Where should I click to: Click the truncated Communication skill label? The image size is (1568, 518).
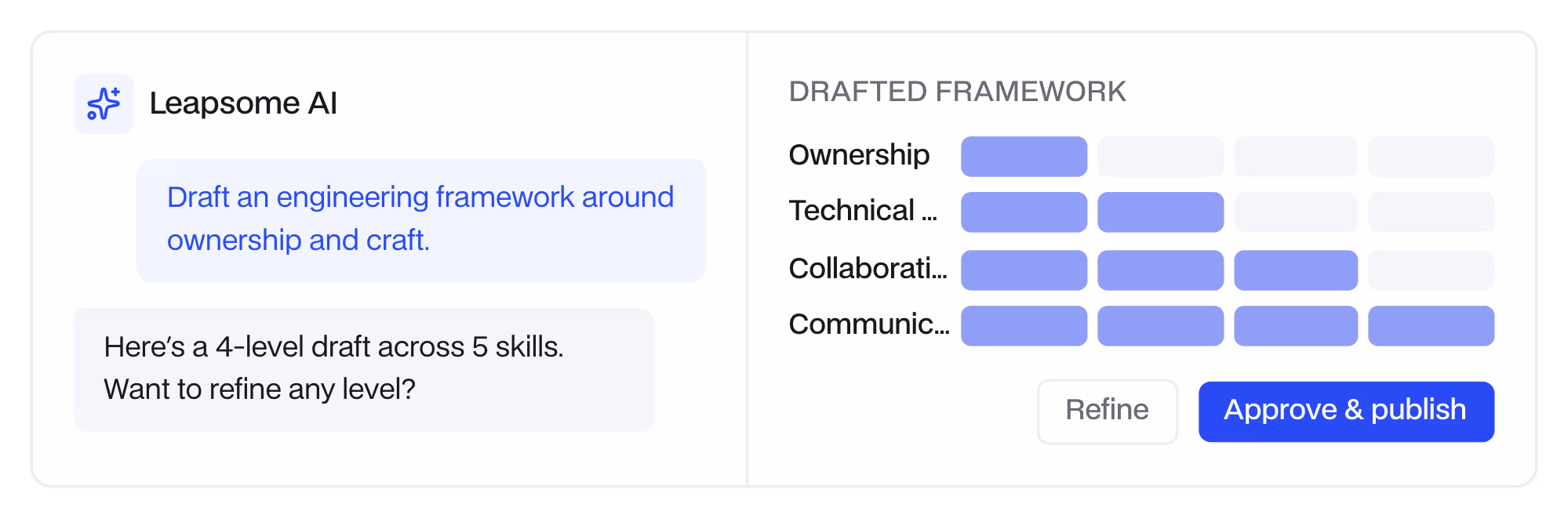tap(869, 324)
